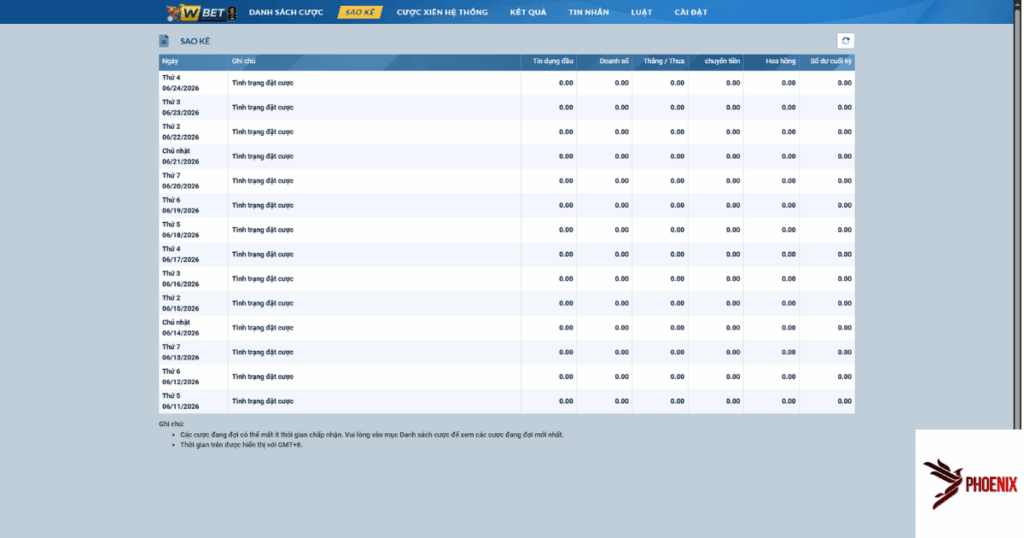Click the document icon beside SAO KÊ title

pyautogui.click(x=164, y=41)
